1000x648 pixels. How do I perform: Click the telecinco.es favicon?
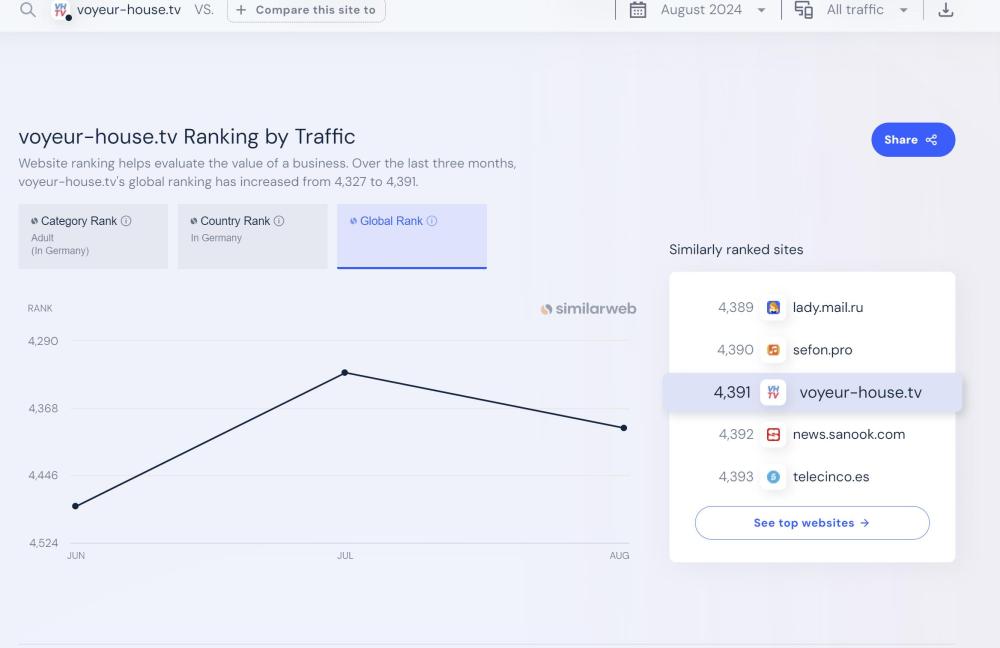[773, 477]
